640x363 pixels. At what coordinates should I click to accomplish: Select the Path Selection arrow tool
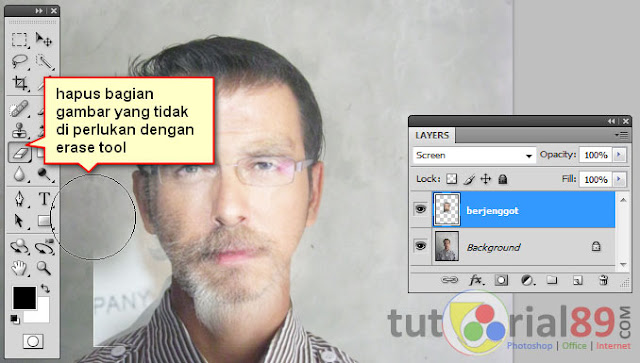coord(19,221)
